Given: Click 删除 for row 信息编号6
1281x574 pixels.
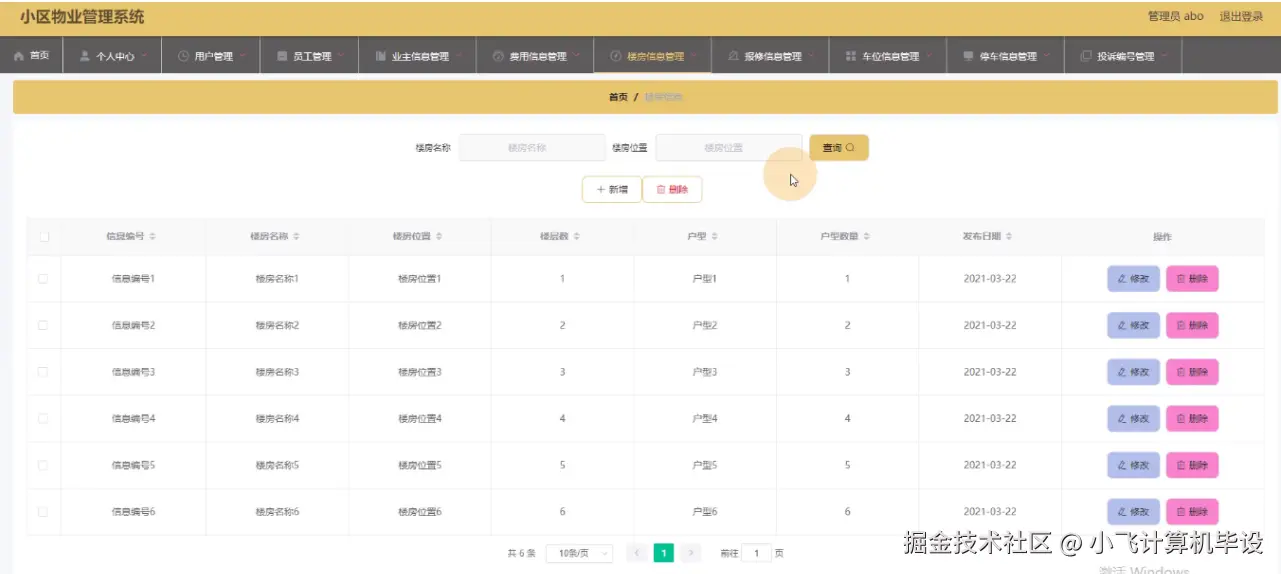Looking at the screenshot, I should click(x=1192, y=511).
